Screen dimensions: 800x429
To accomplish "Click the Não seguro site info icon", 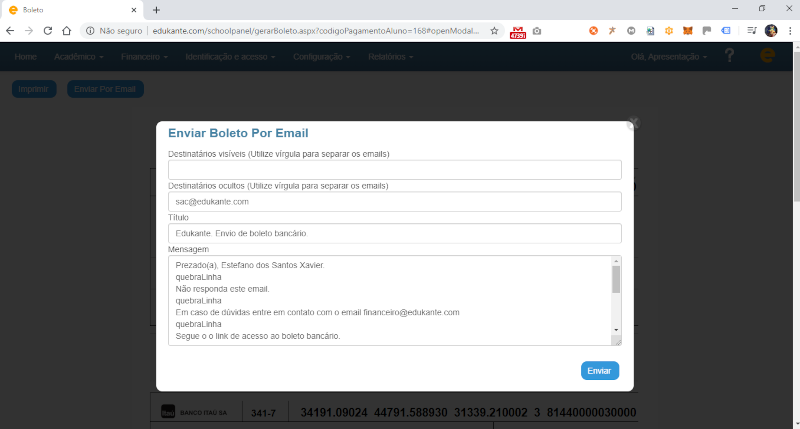I will (x=90, y=31).
